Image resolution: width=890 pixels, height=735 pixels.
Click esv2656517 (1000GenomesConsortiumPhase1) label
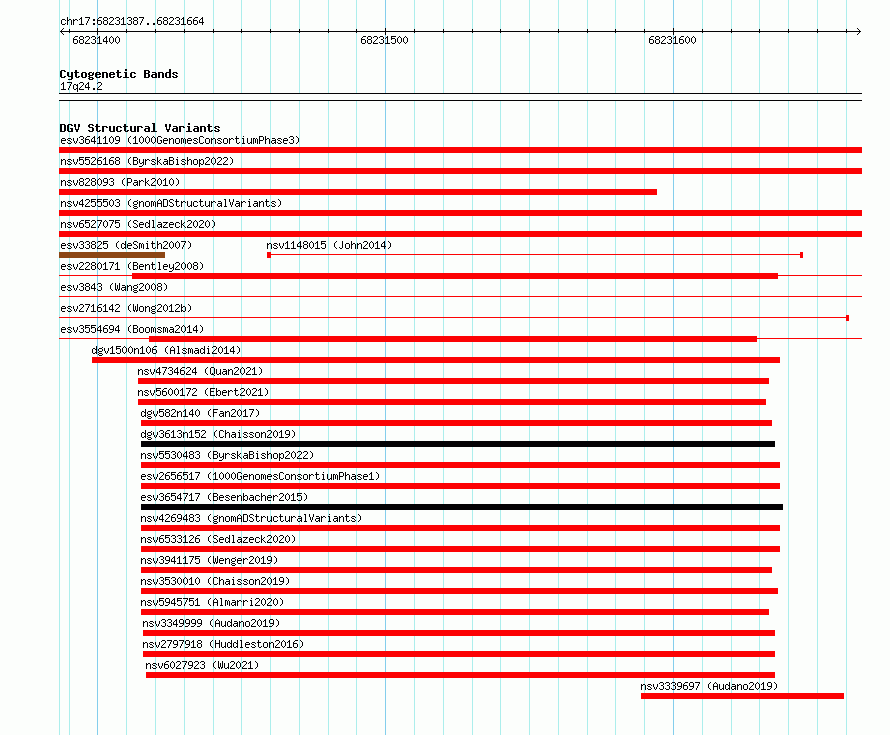[260, 476]
